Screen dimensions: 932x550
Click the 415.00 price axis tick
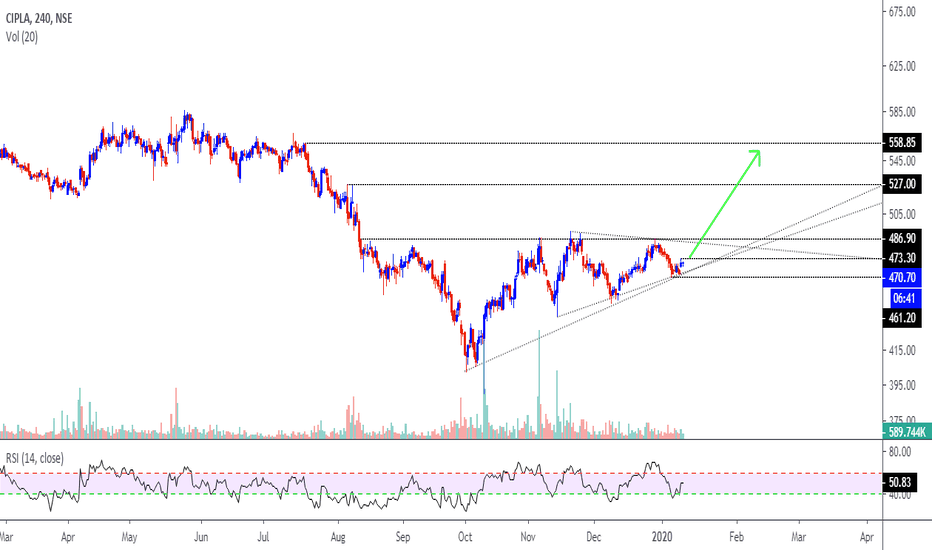coord(902,351)
